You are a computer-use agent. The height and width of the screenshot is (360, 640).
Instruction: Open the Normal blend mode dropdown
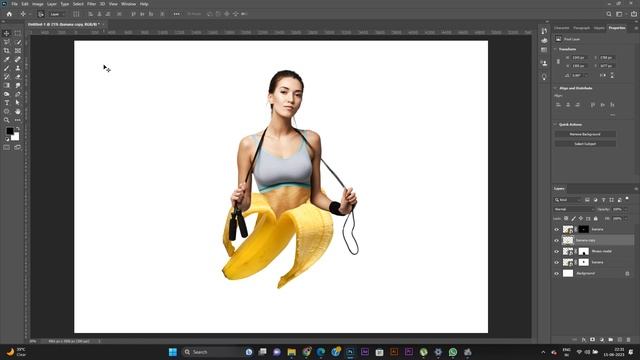coord(573,209)
